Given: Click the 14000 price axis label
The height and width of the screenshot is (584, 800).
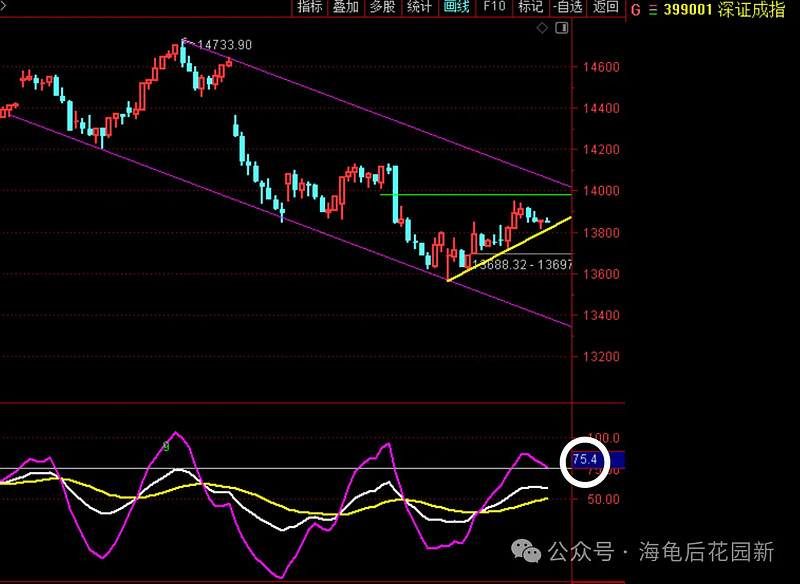Looking at the screenshot, I should 601,191.
